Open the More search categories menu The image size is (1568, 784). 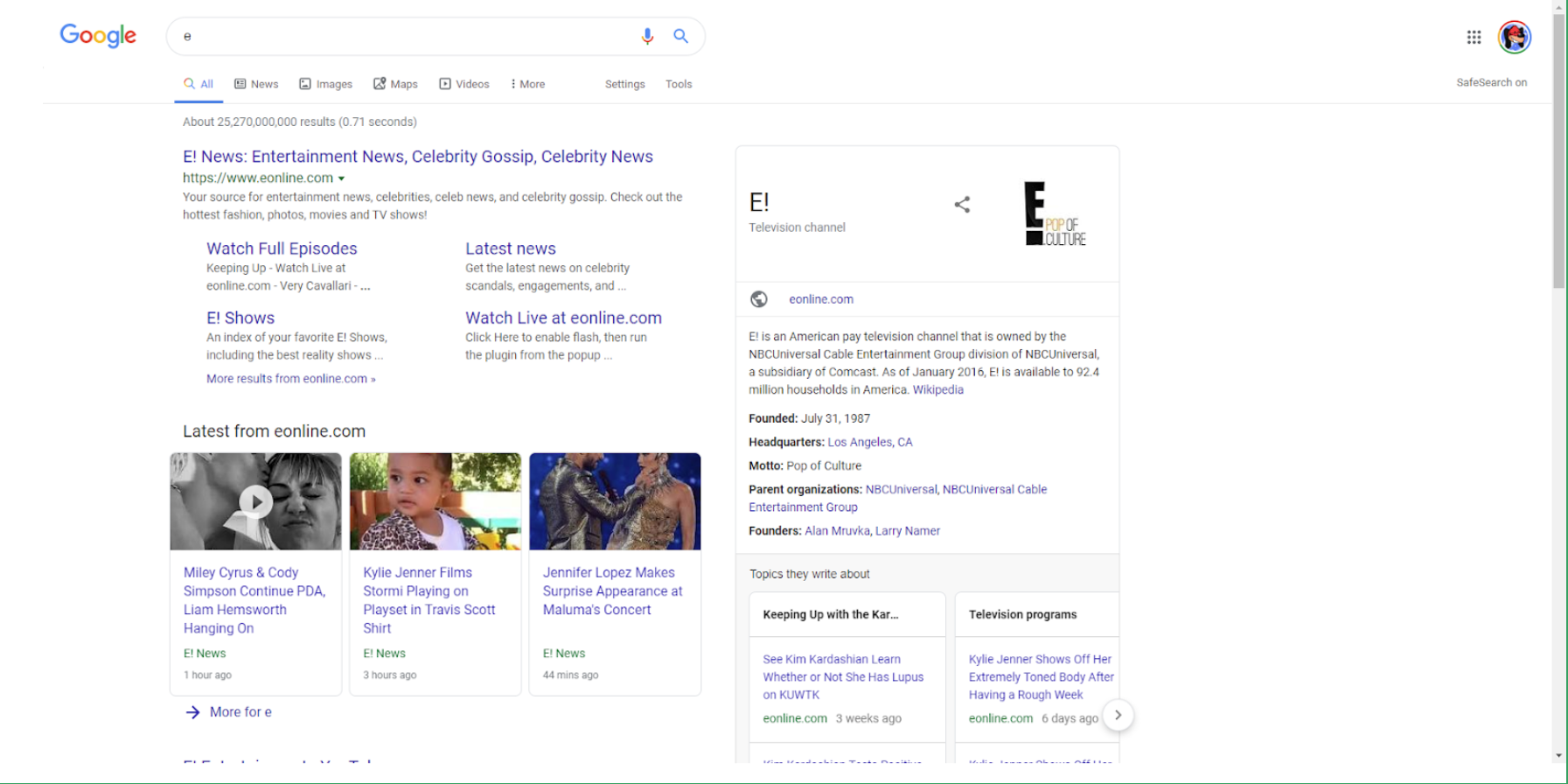[527, 84]
